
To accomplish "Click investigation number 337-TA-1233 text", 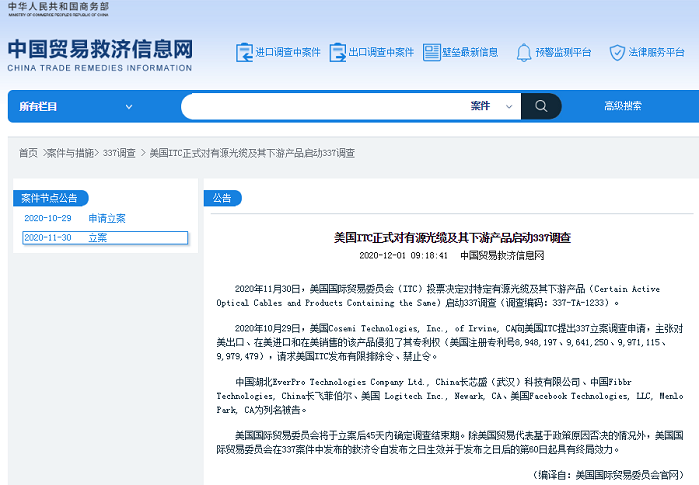I will [578, 303].
